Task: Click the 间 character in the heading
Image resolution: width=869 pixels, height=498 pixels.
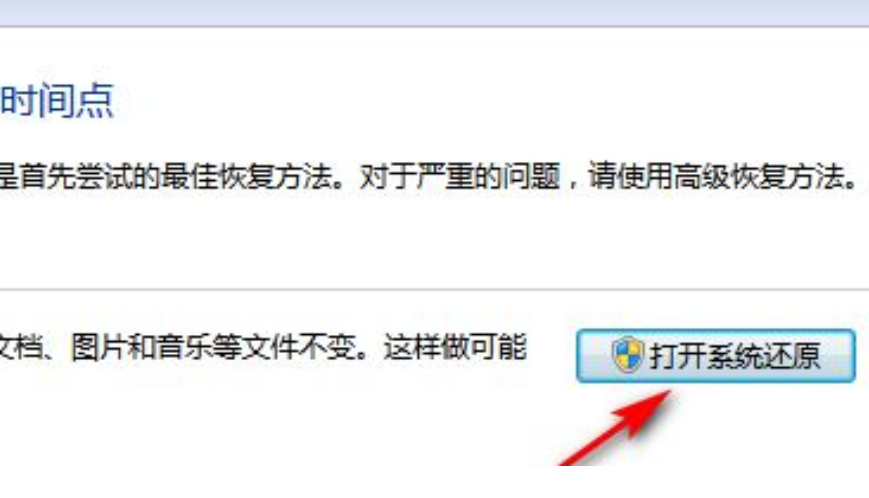Action: click(x=57, y=101)
